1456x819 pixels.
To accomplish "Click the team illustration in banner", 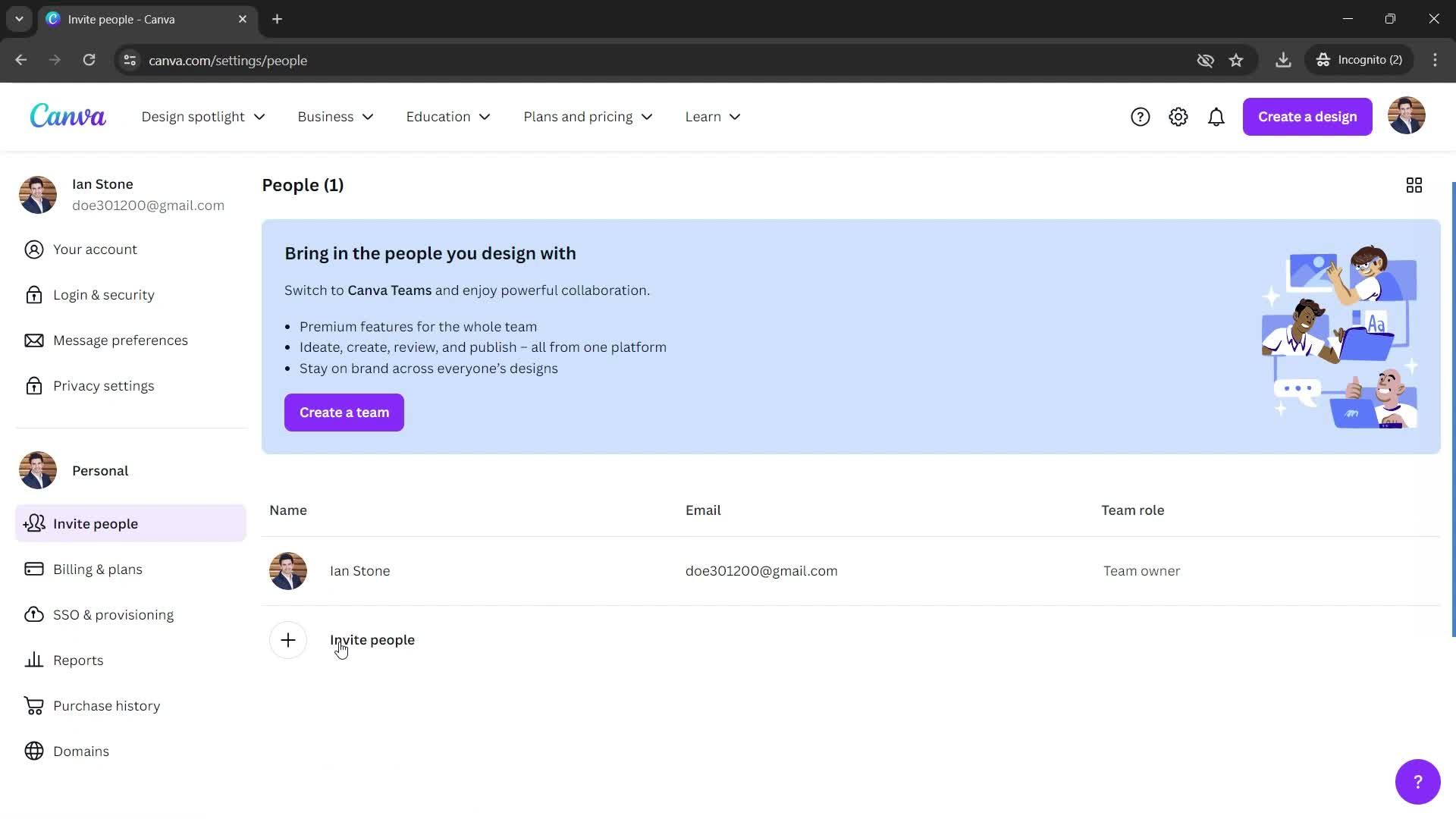I will tap(1339, 337).
